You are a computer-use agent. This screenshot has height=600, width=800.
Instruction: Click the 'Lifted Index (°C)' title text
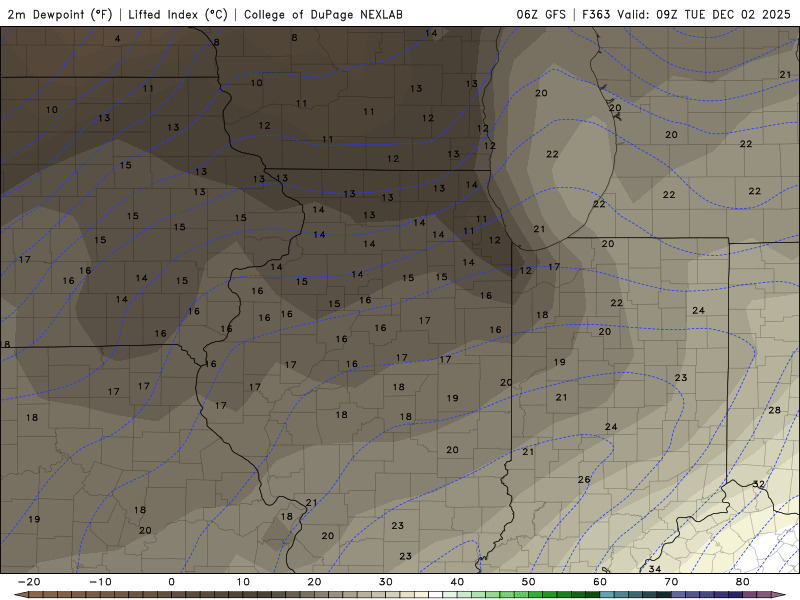pyautogui.click(x=178, y=14)
